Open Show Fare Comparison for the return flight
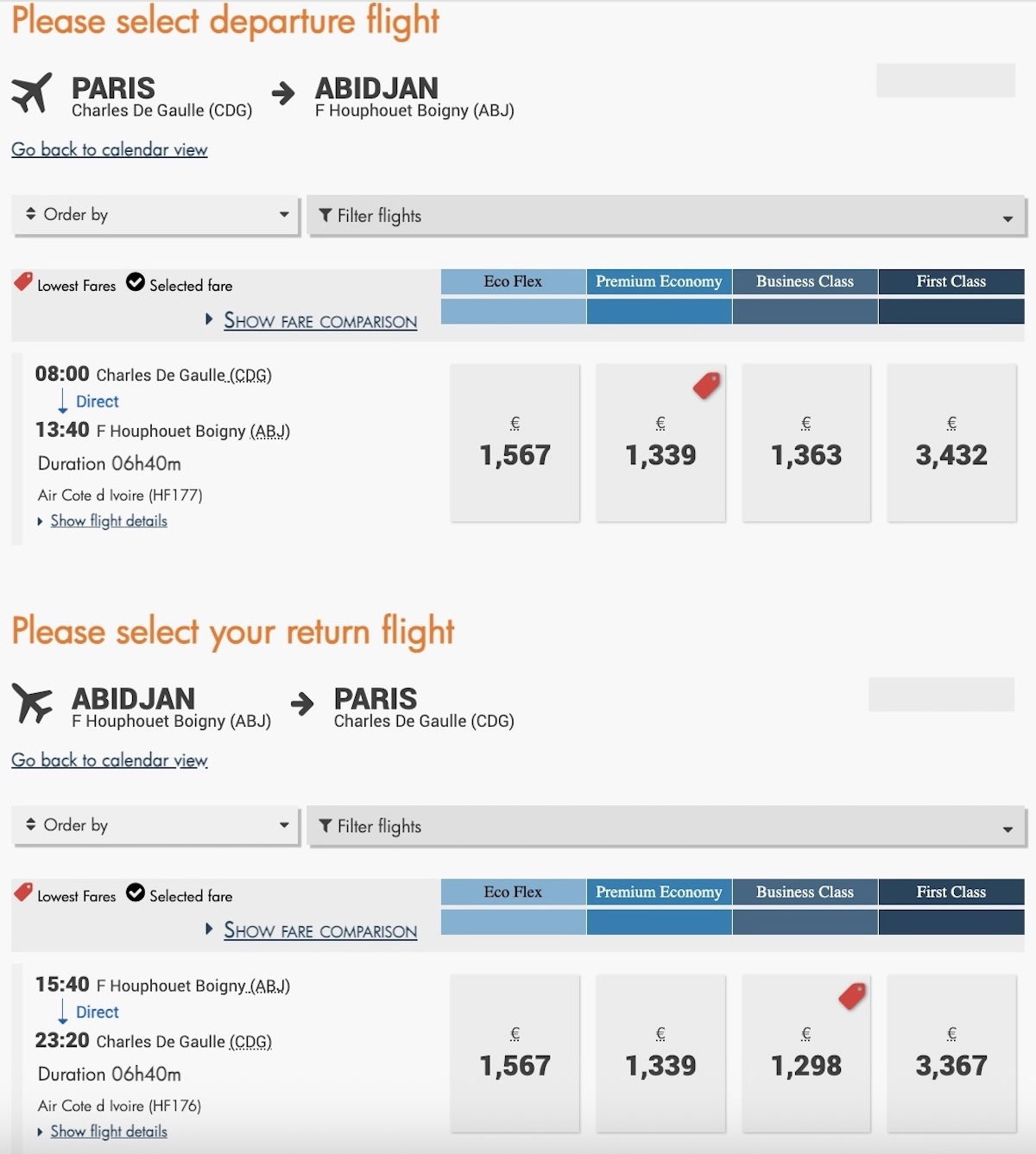This screenshot has width=1036, height=1154. pos(320,931)
